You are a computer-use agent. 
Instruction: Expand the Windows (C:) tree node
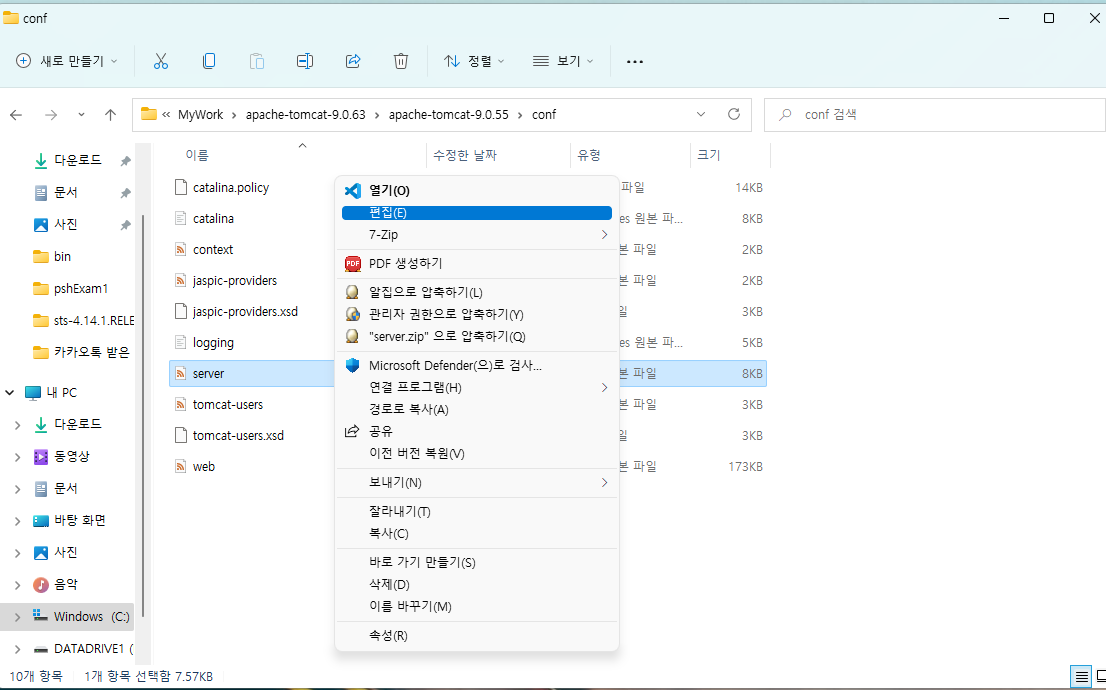(x=18, y=617)
